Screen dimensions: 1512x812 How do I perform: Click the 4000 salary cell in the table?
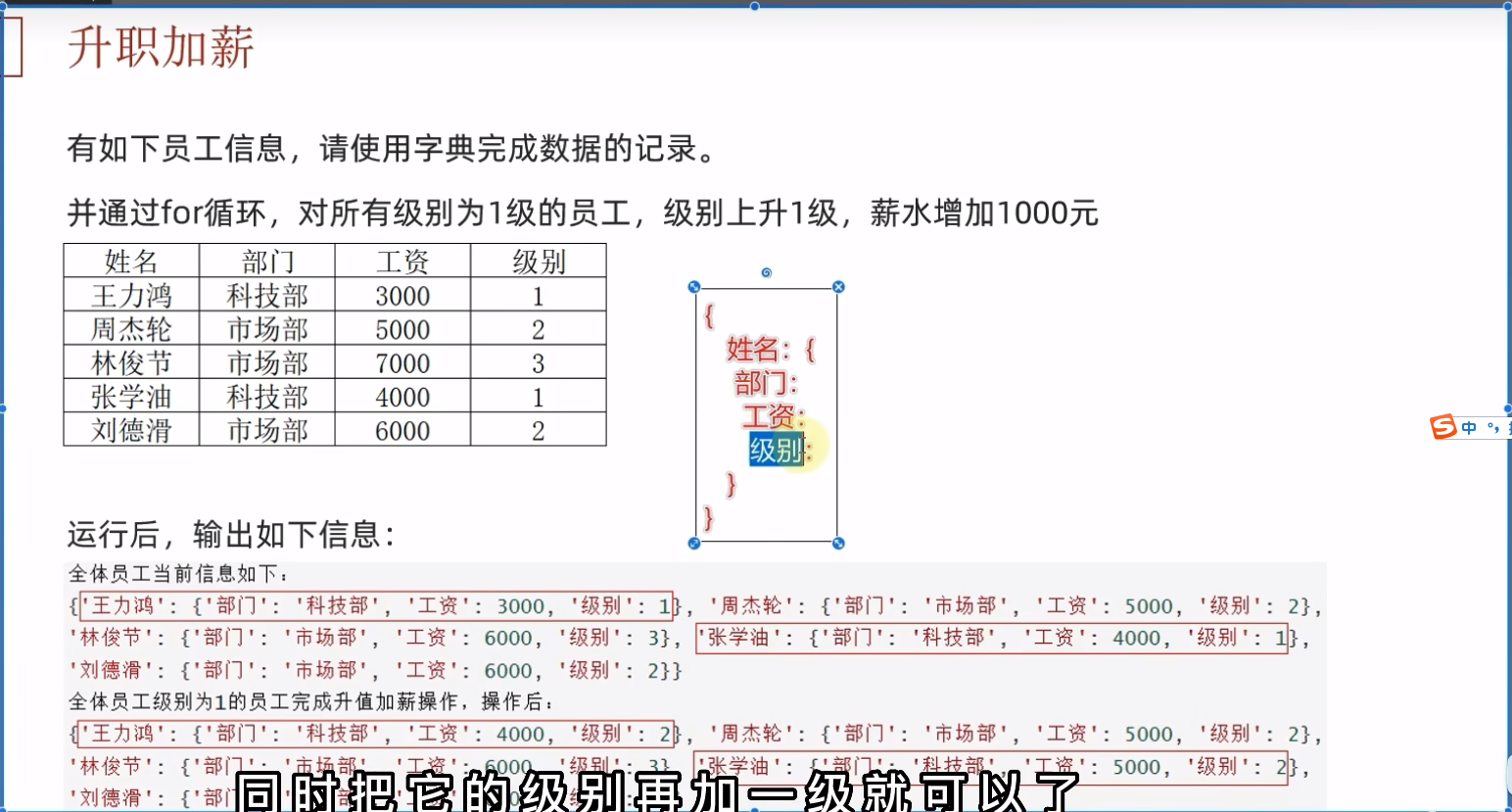coord(402,397)
